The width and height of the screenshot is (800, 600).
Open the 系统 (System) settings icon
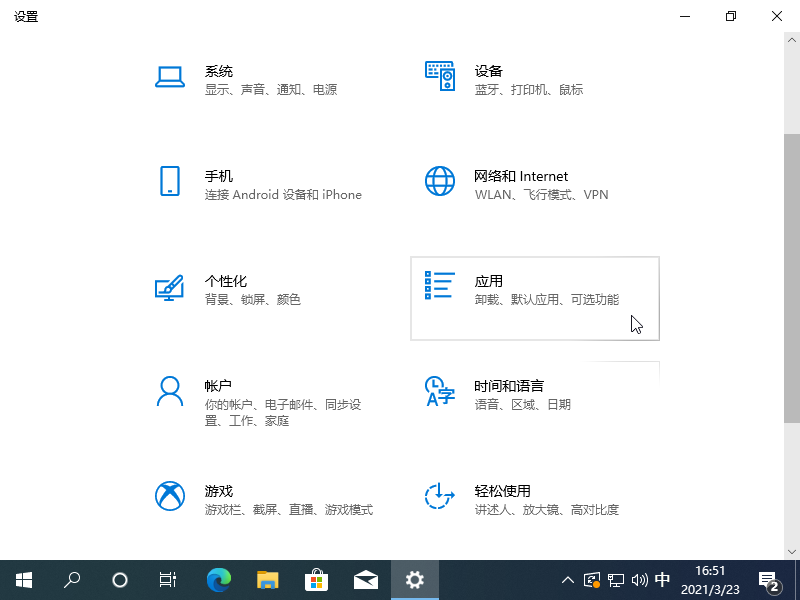[x=170, y=77]
